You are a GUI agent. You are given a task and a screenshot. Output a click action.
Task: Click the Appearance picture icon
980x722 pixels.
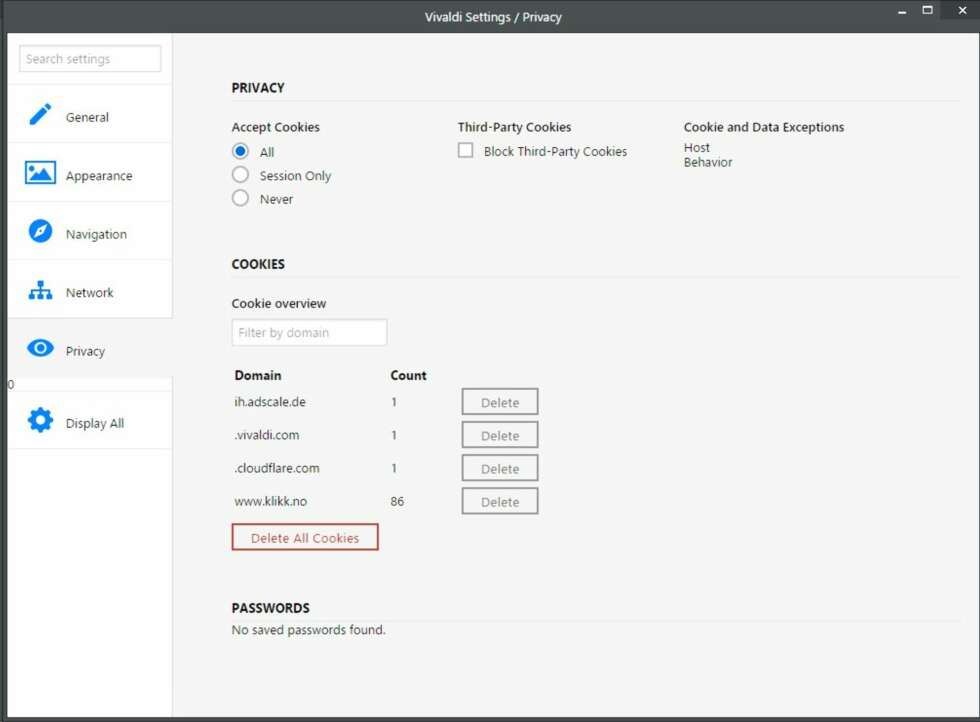tap(41, 173)
